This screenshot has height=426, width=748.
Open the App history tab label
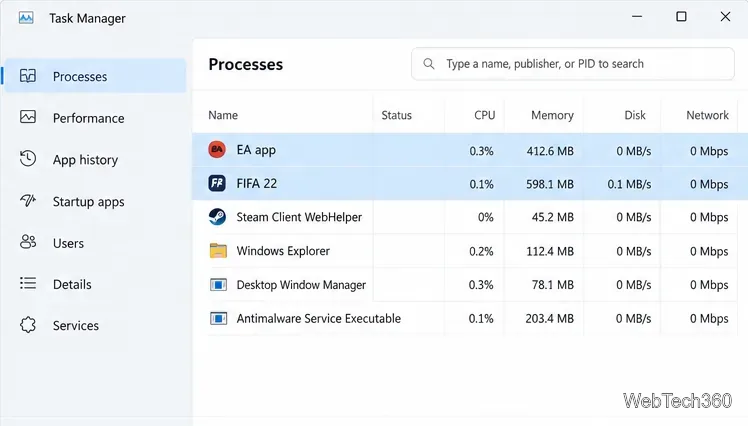[x=85, y=160]
